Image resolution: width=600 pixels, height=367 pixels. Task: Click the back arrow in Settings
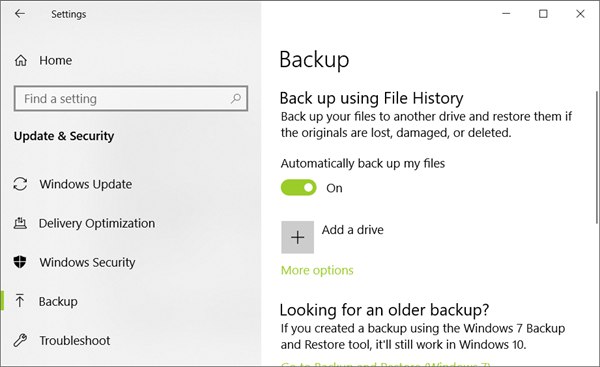coord(20,14)
